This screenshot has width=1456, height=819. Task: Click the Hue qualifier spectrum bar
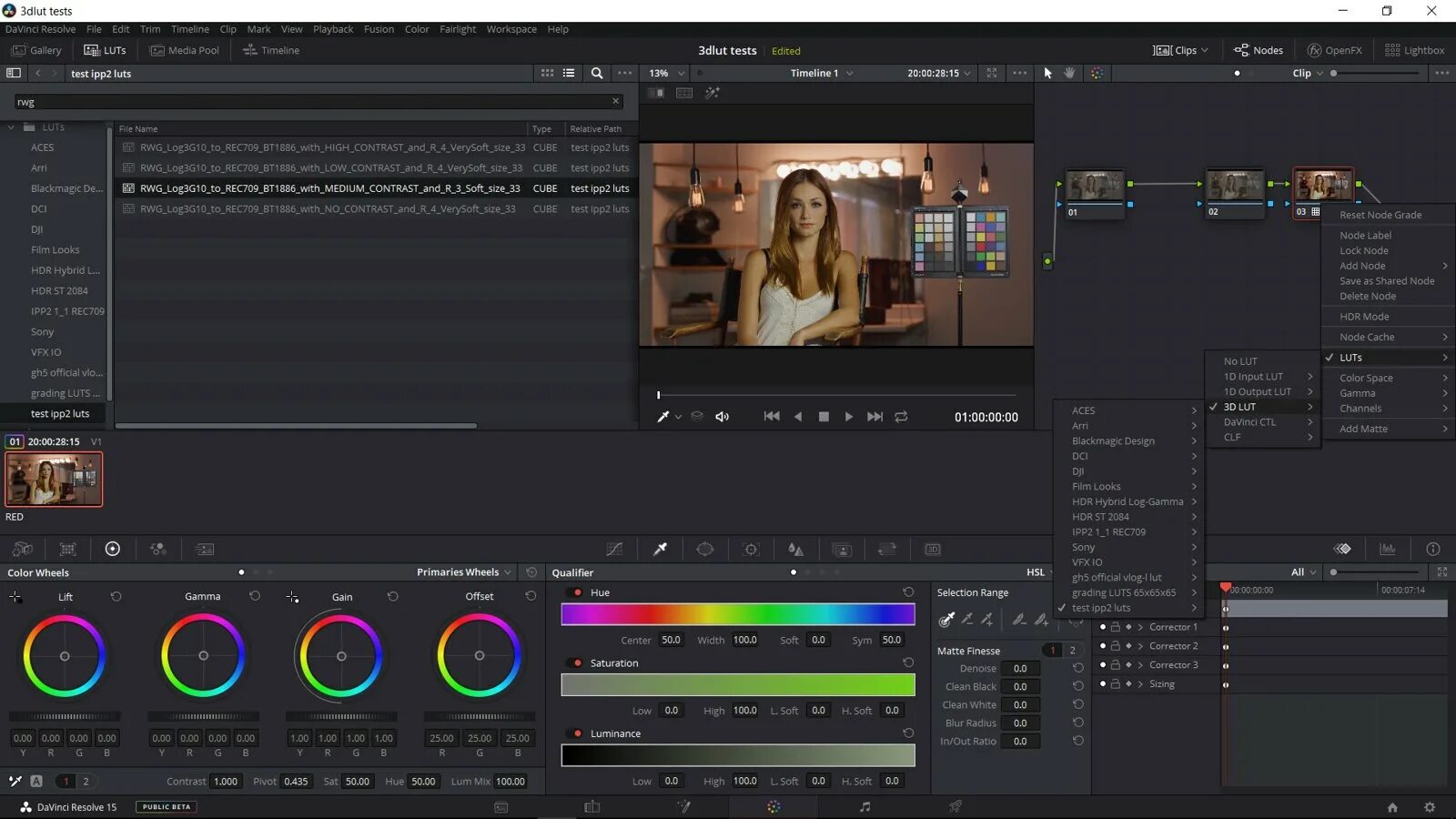pyautogui.click(x=738, y=614)
